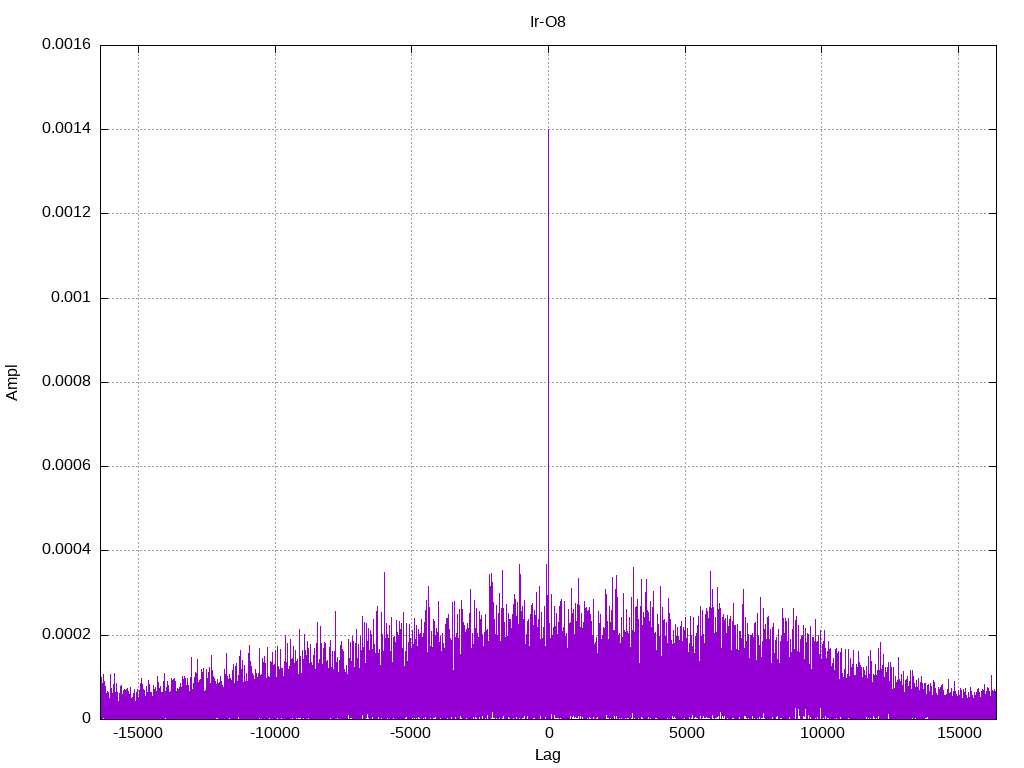Click the Lag x-axis label
This screenshot has height=768, width=1024.
pyautogui.click(x=547, y=755)
